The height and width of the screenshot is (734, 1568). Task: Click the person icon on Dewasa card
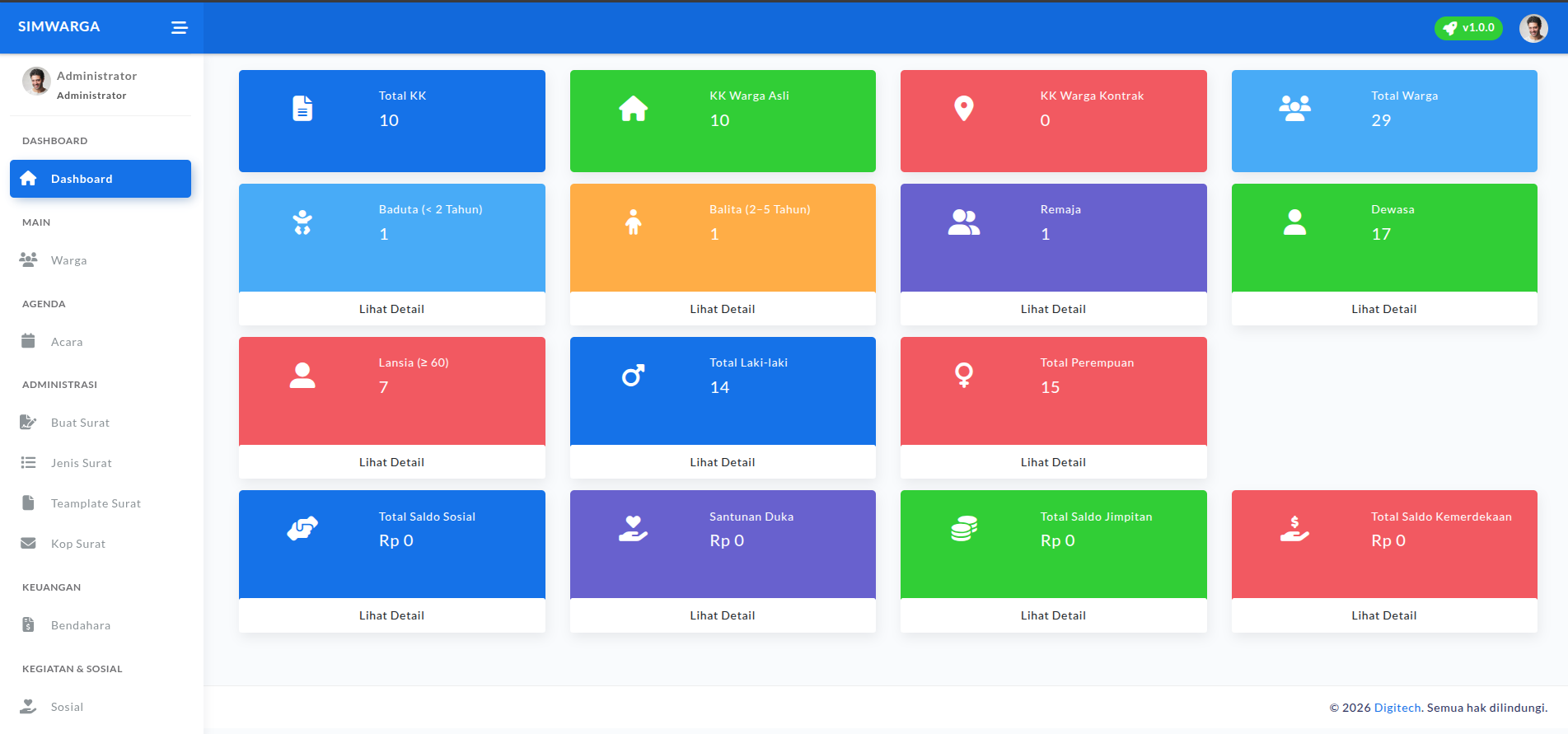coord(1295,222)
